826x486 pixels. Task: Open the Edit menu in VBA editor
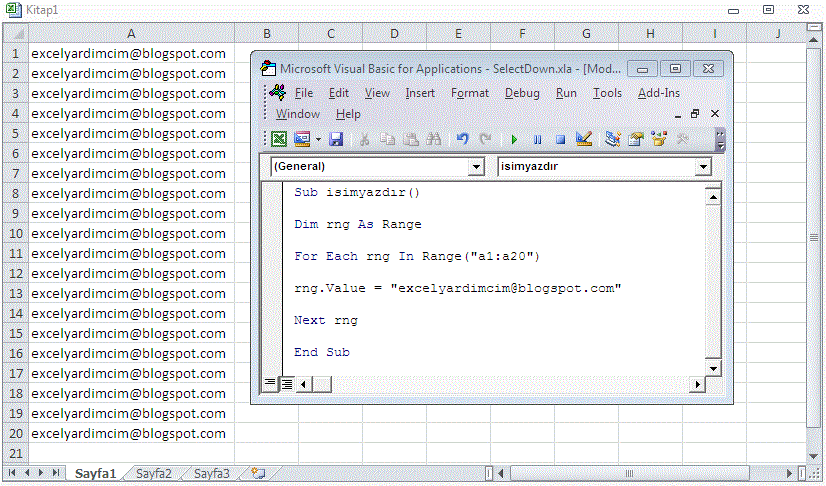[339, 93]
